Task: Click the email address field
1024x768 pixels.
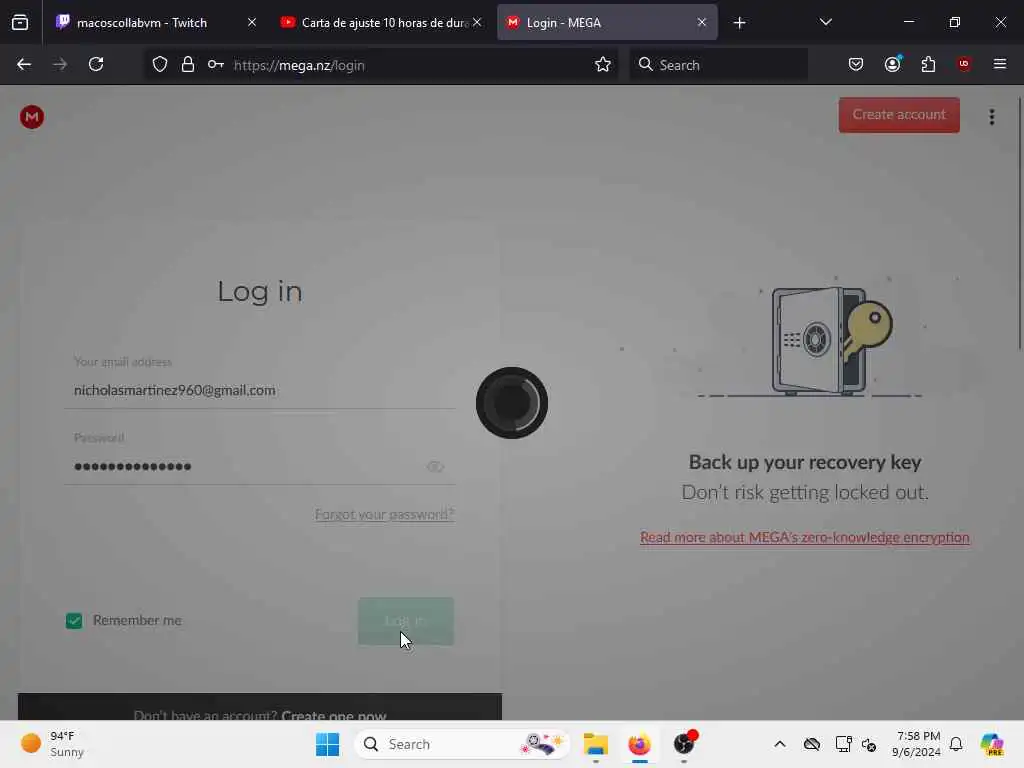Action: [260, 391]
